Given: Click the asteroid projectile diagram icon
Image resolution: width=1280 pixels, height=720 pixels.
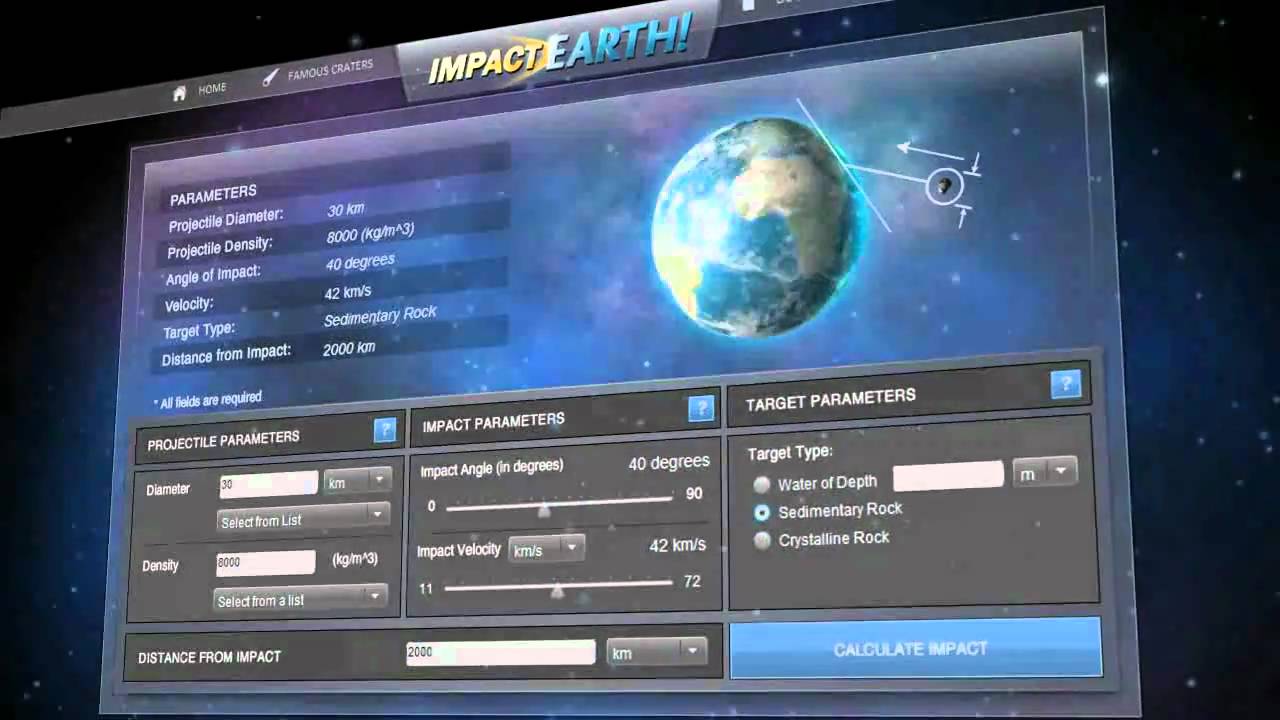Looking at the screenshot, I should pos(943,186).
